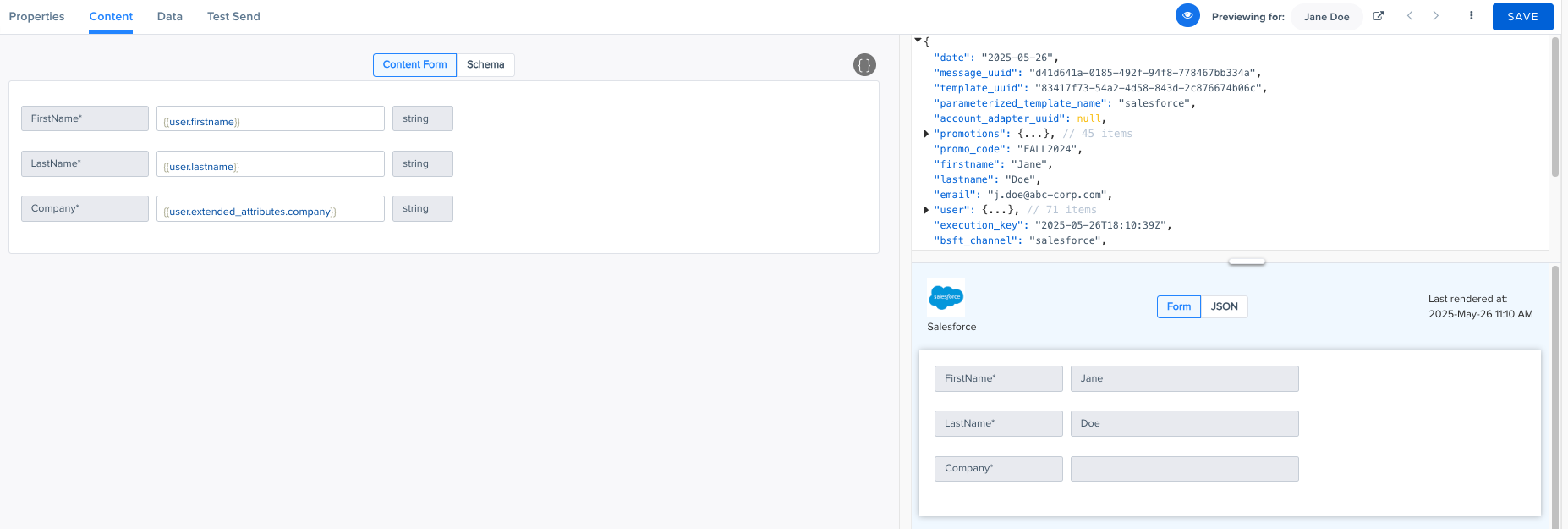
Task: Open the Test Send tab
Action: point(233,17)
